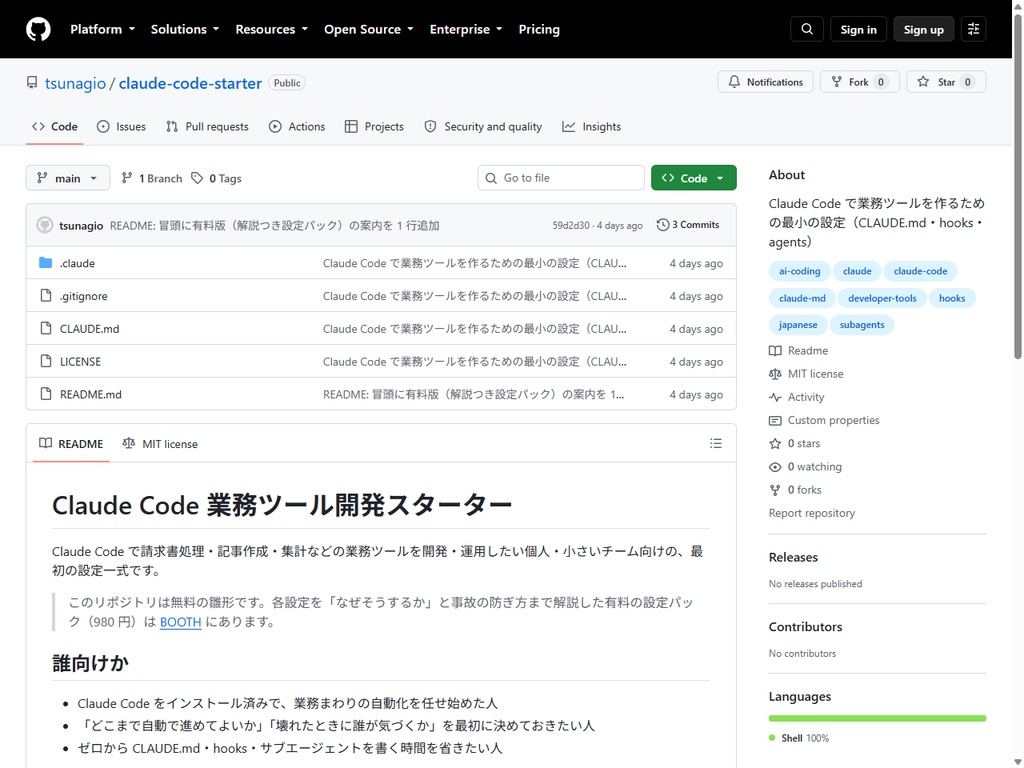This screenshot has height=768, width=1024.
Task: Click the scale icon beside MIT license in About
Action: (775, 374)
